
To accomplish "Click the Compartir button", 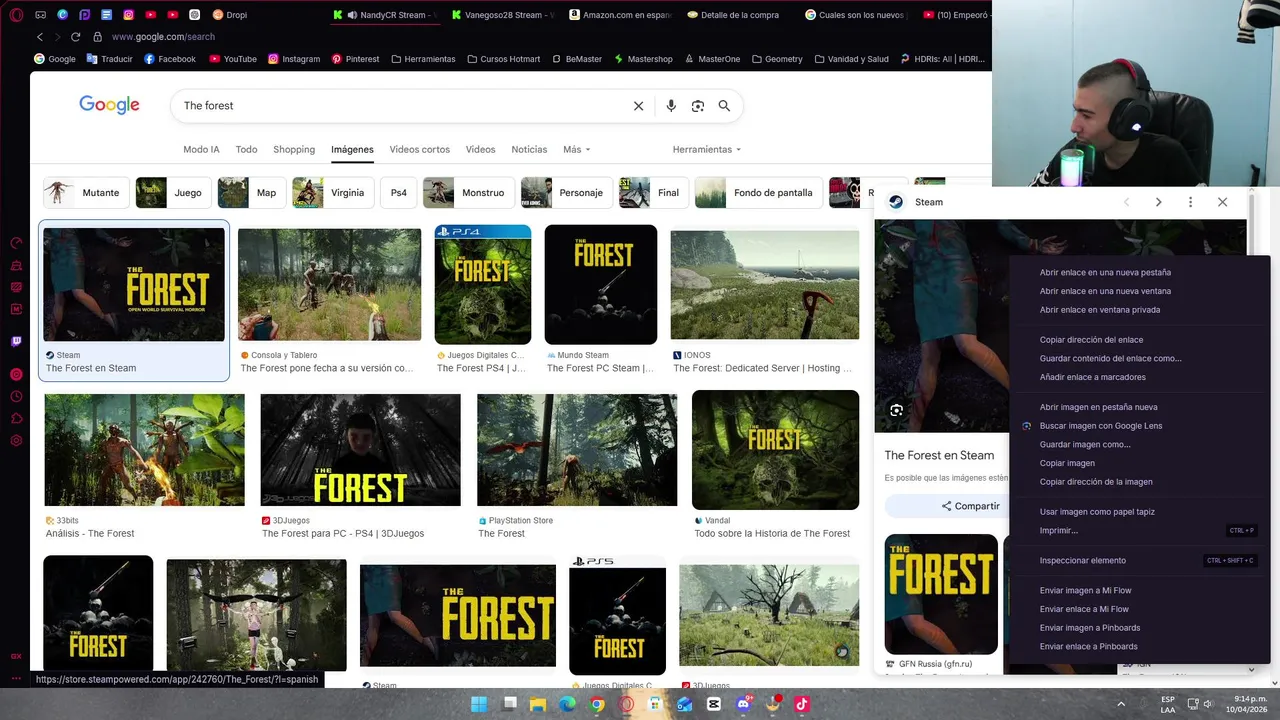I will click(970, 506).
